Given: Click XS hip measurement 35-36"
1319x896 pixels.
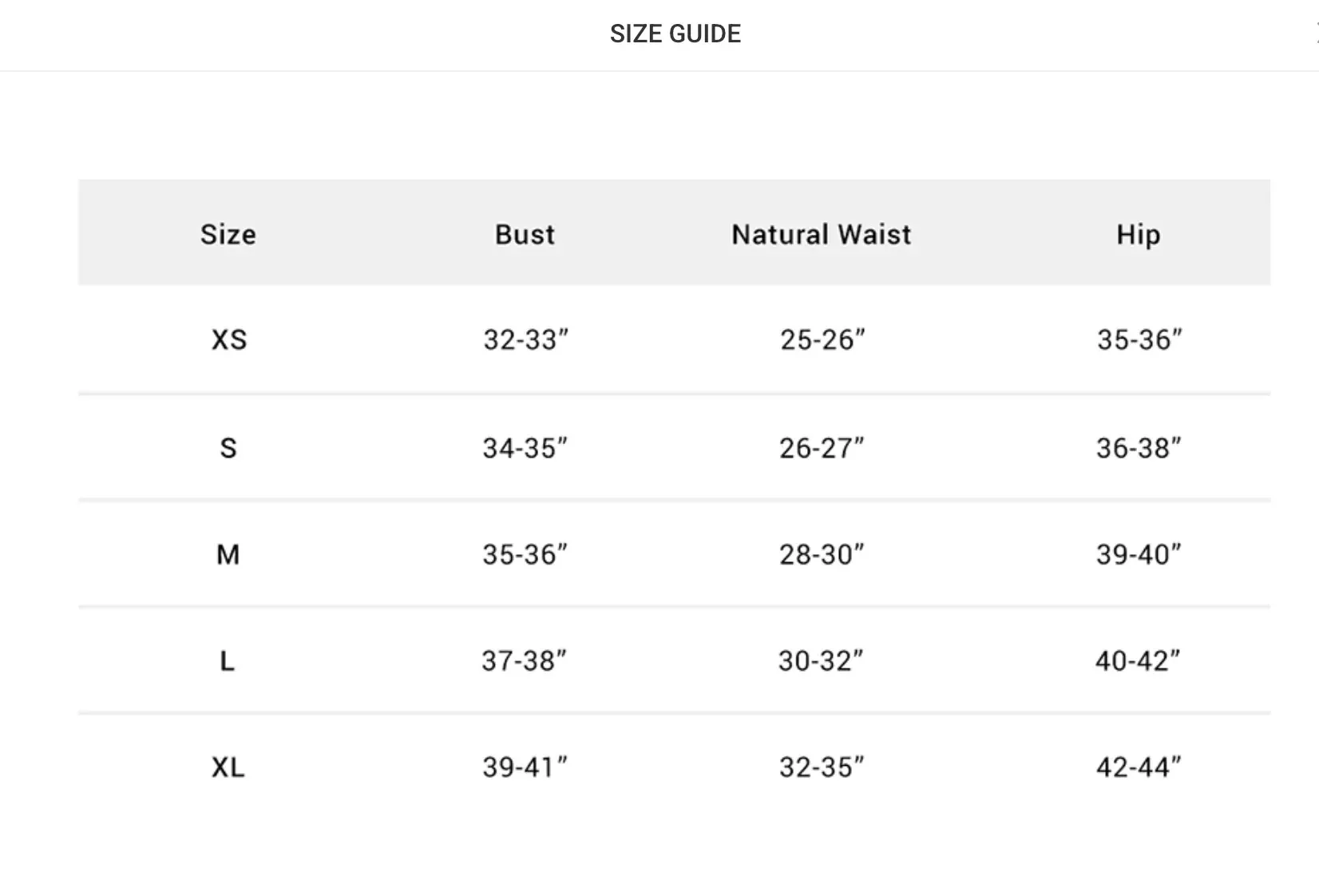Looking at the screenshot, I should coord(1139,339).
